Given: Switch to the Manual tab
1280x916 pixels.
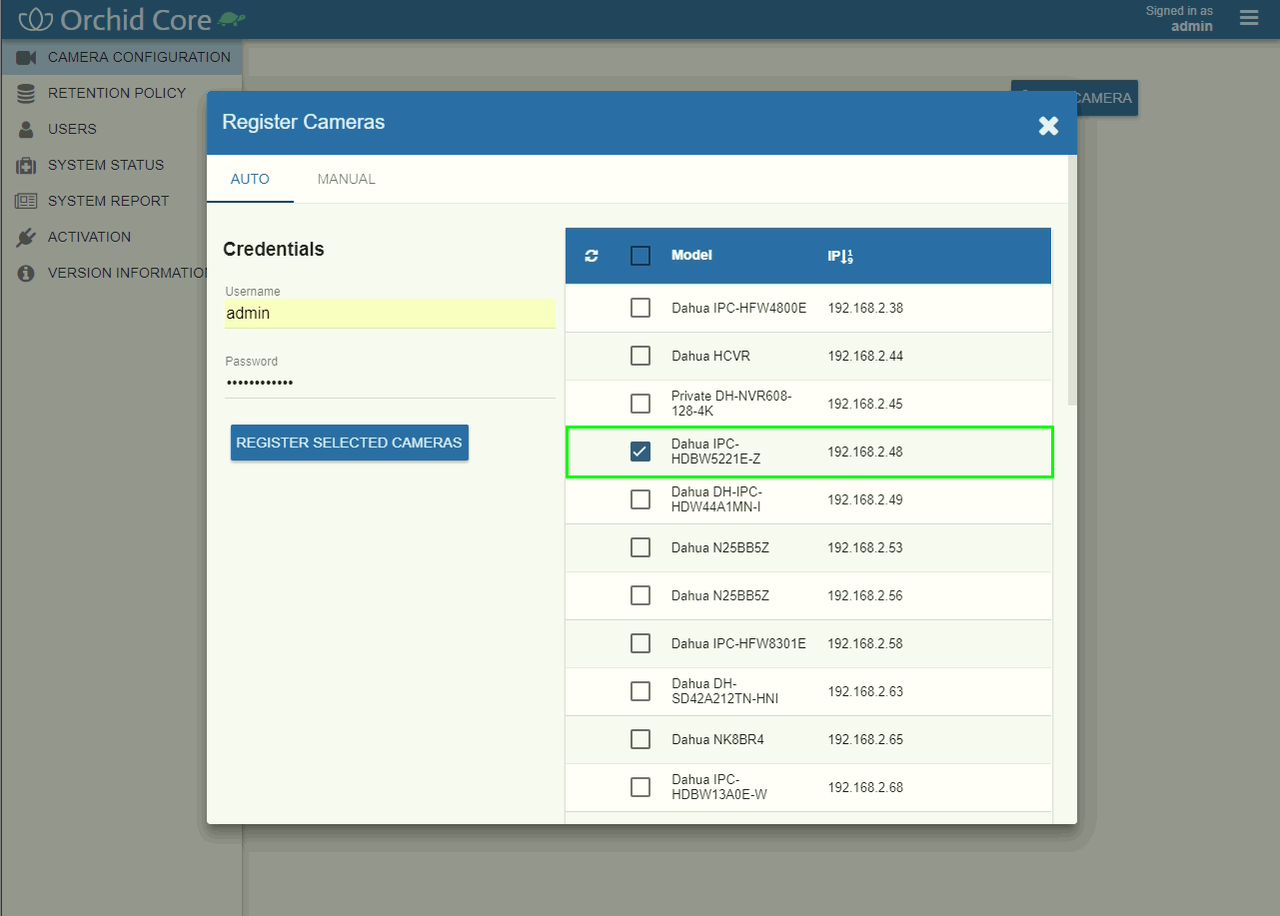Looking at the screenshot, I should tap(346, 179).
